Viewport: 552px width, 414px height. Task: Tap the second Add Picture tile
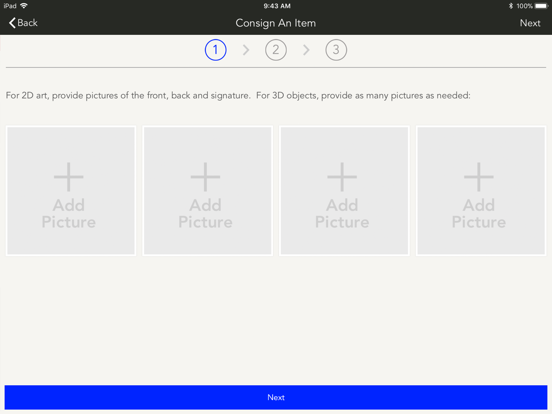208,191
